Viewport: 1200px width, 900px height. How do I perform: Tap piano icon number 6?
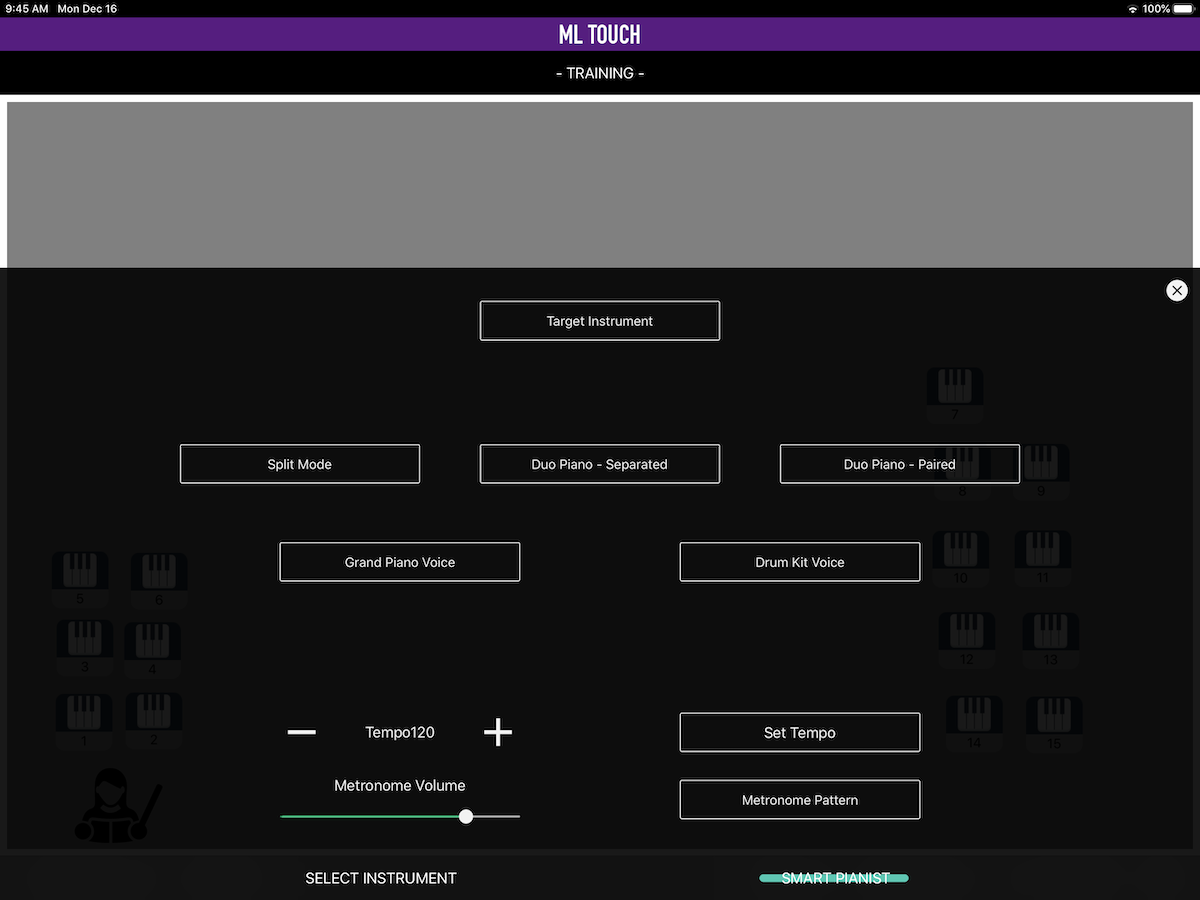tap(159, 581)
